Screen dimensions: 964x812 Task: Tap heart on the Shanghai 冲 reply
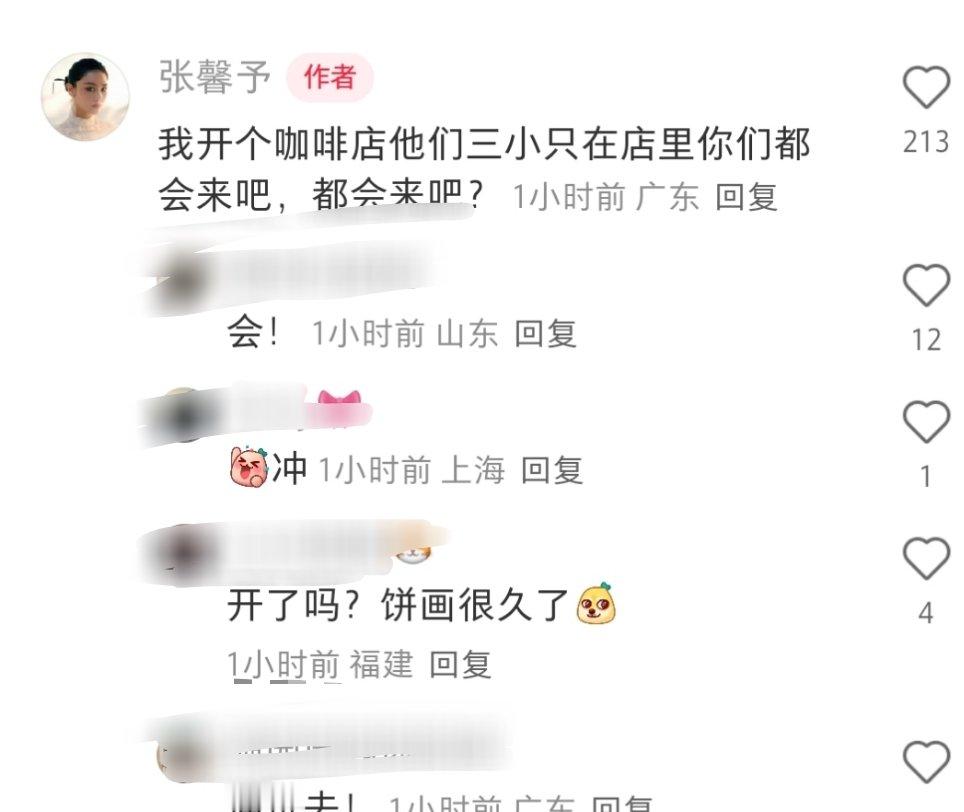click(926, 422)
